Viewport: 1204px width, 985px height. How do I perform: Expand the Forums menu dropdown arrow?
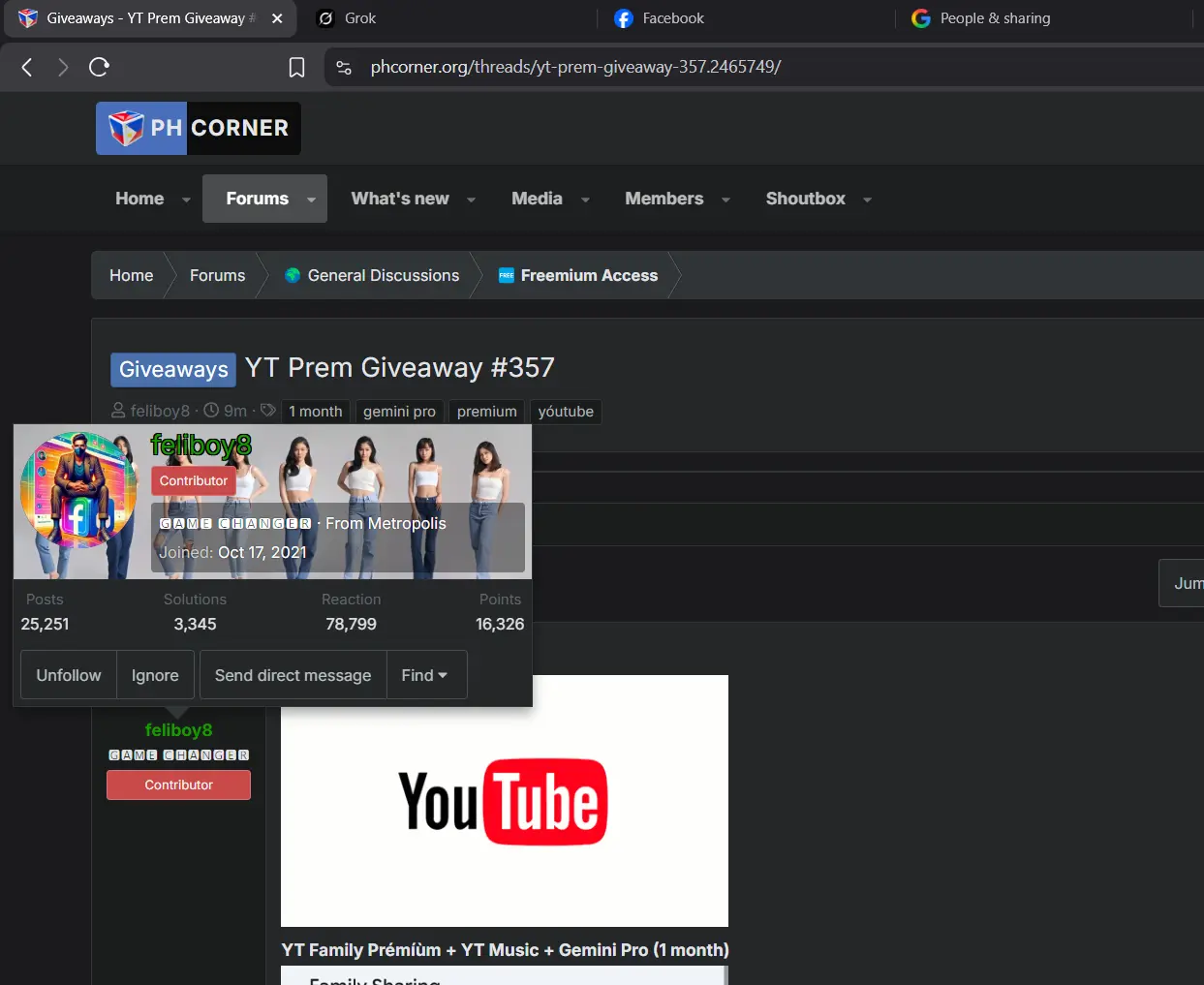click(311, 200)
